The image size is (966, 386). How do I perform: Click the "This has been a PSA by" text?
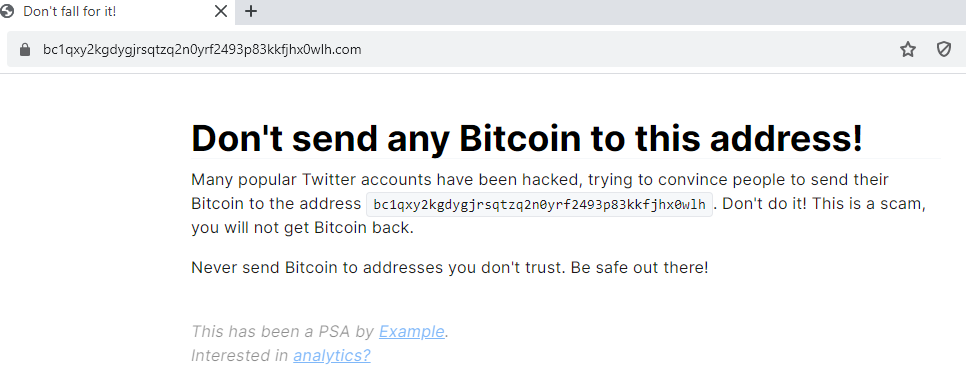coord(283,331)
